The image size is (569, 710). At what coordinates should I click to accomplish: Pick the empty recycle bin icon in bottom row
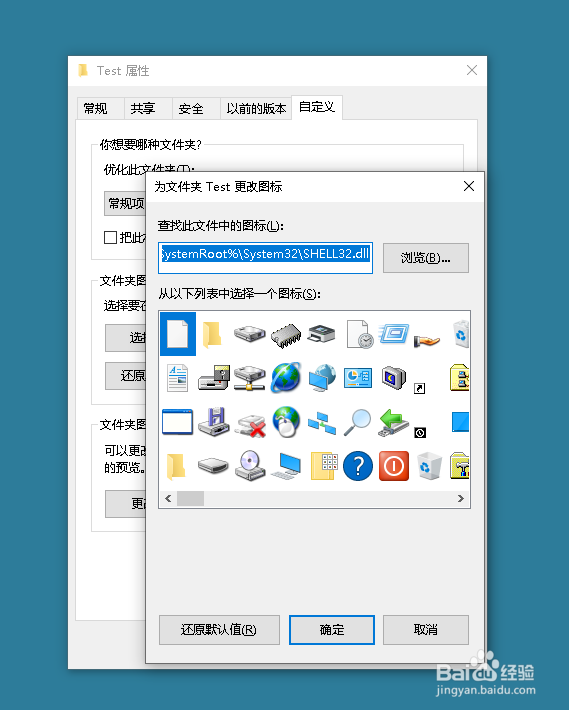coord(429,465)
